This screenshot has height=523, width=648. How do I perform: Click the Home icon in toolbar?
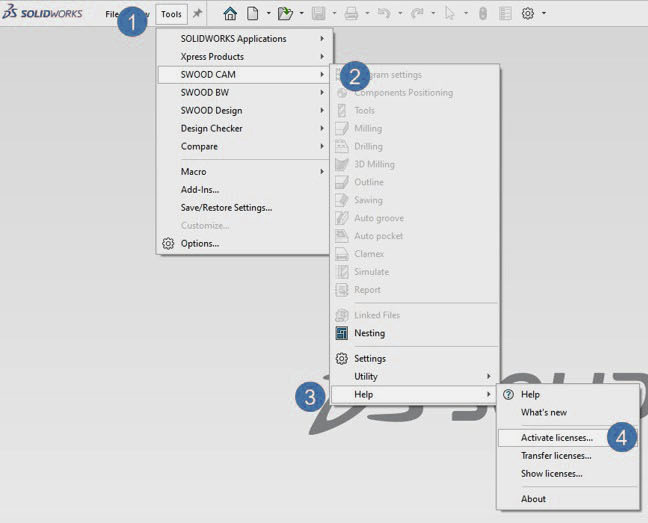click(230, 14)
